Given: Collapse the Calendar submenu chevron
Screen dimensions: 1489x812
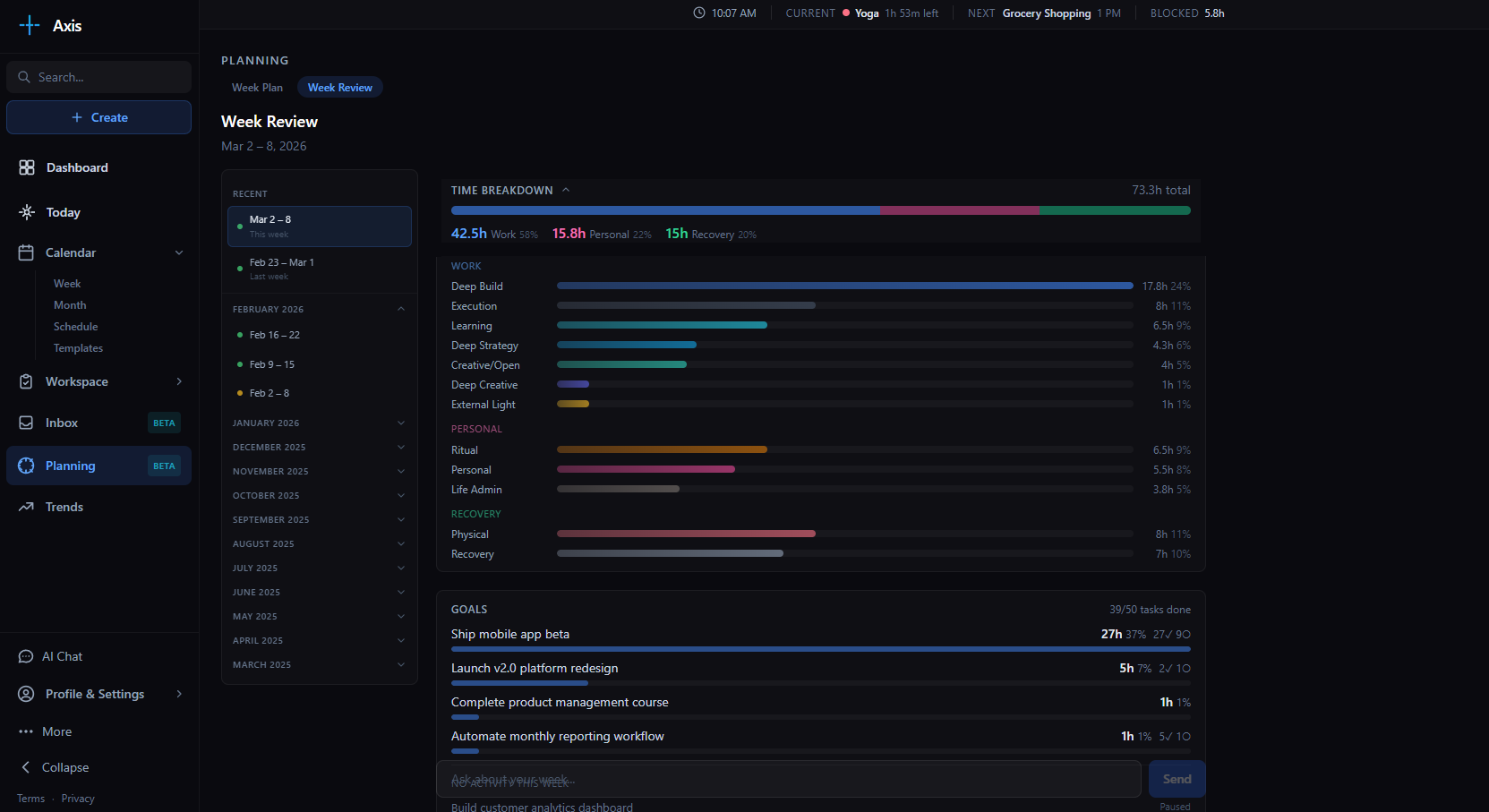Looking at the screenshot, I should tap(179, 252).
